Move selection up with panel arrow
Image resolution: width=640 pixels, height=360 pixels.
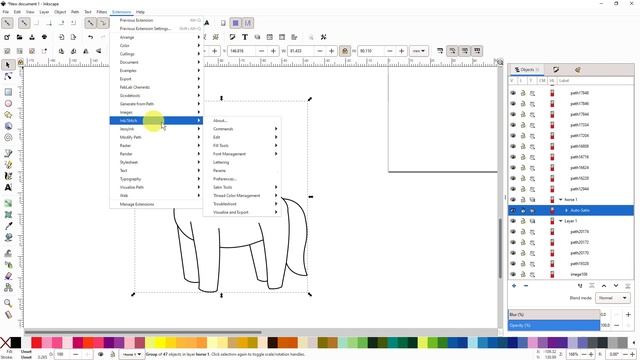[604, 286]
